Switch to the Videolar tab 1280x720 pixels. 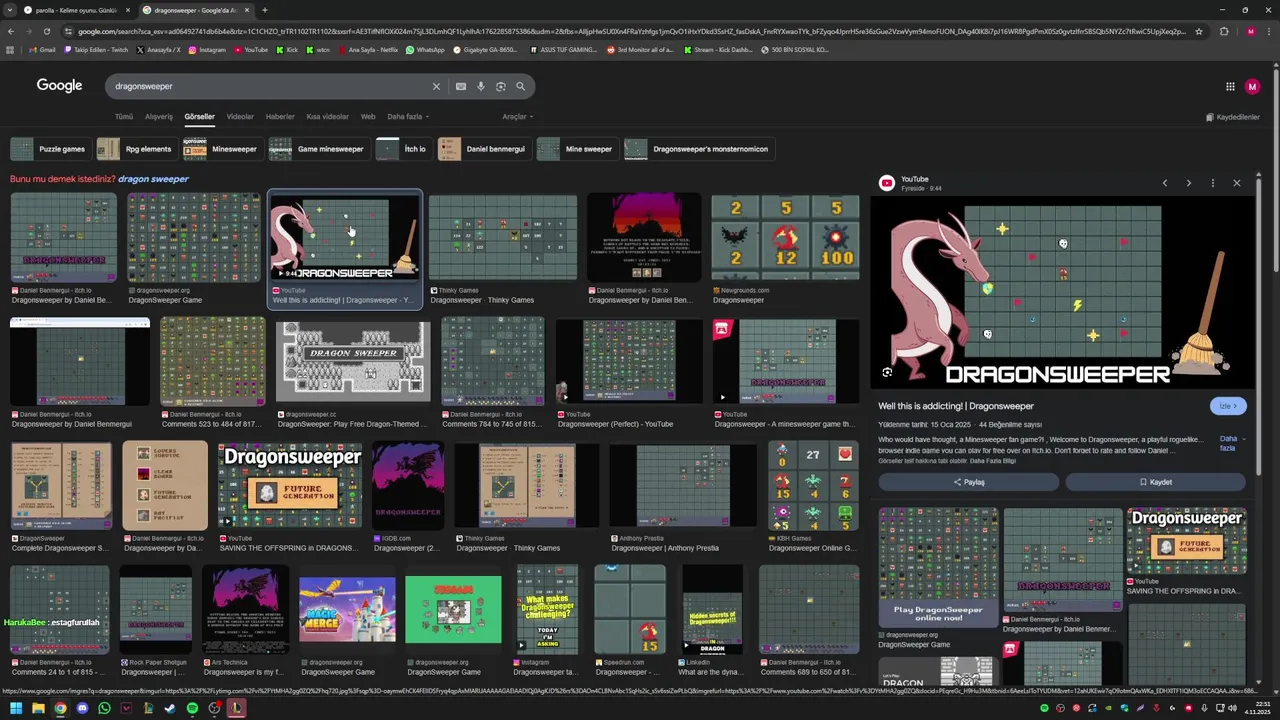coord(240,116)
